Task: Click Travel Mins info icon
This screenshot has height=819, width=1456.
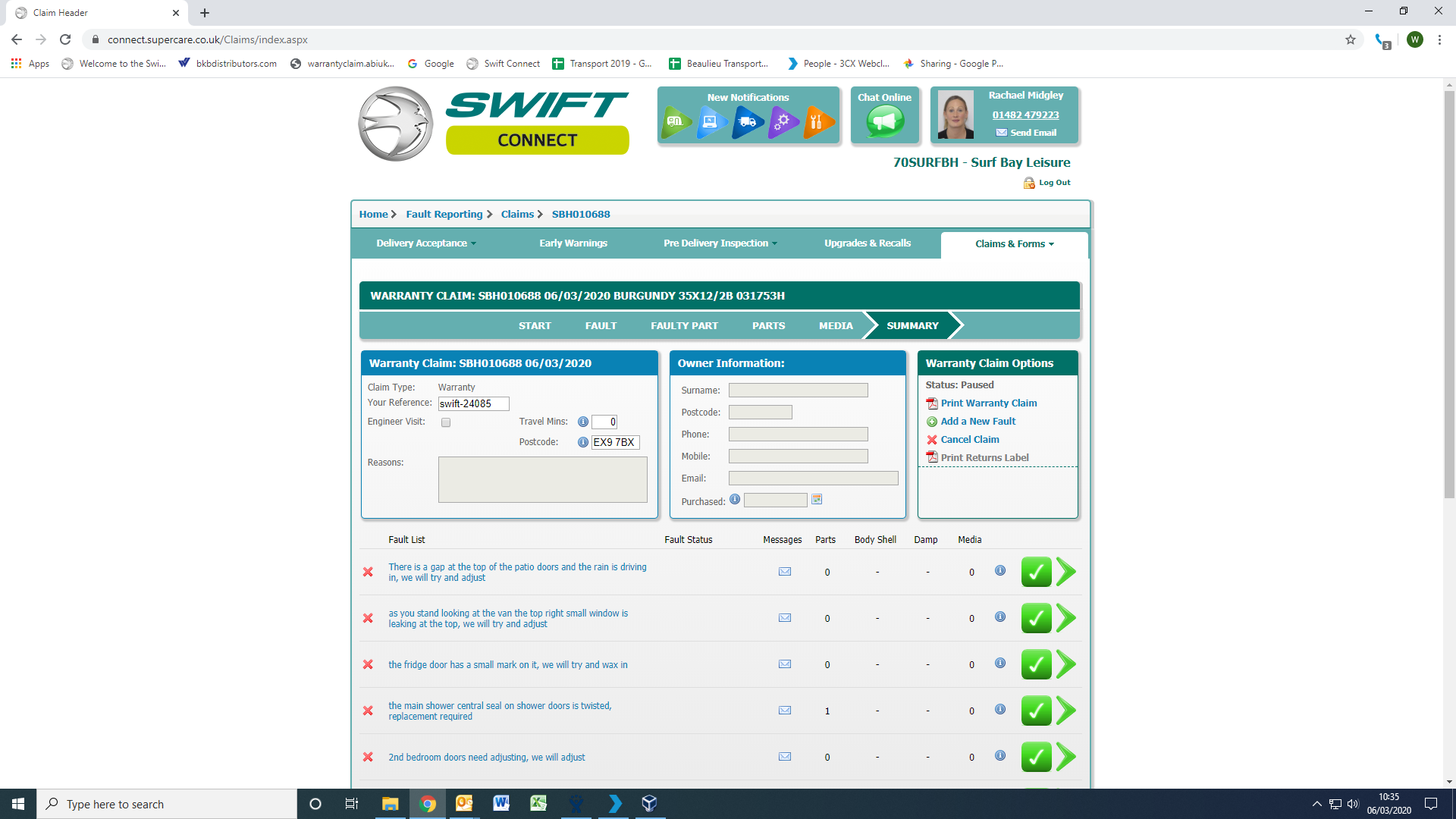Action: tap(582, 422)
